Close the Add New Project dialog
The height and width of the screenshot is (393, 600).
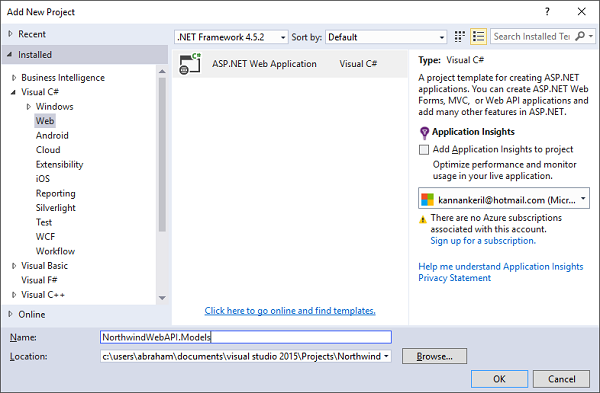pyautogui.click(x=582, y=11)
